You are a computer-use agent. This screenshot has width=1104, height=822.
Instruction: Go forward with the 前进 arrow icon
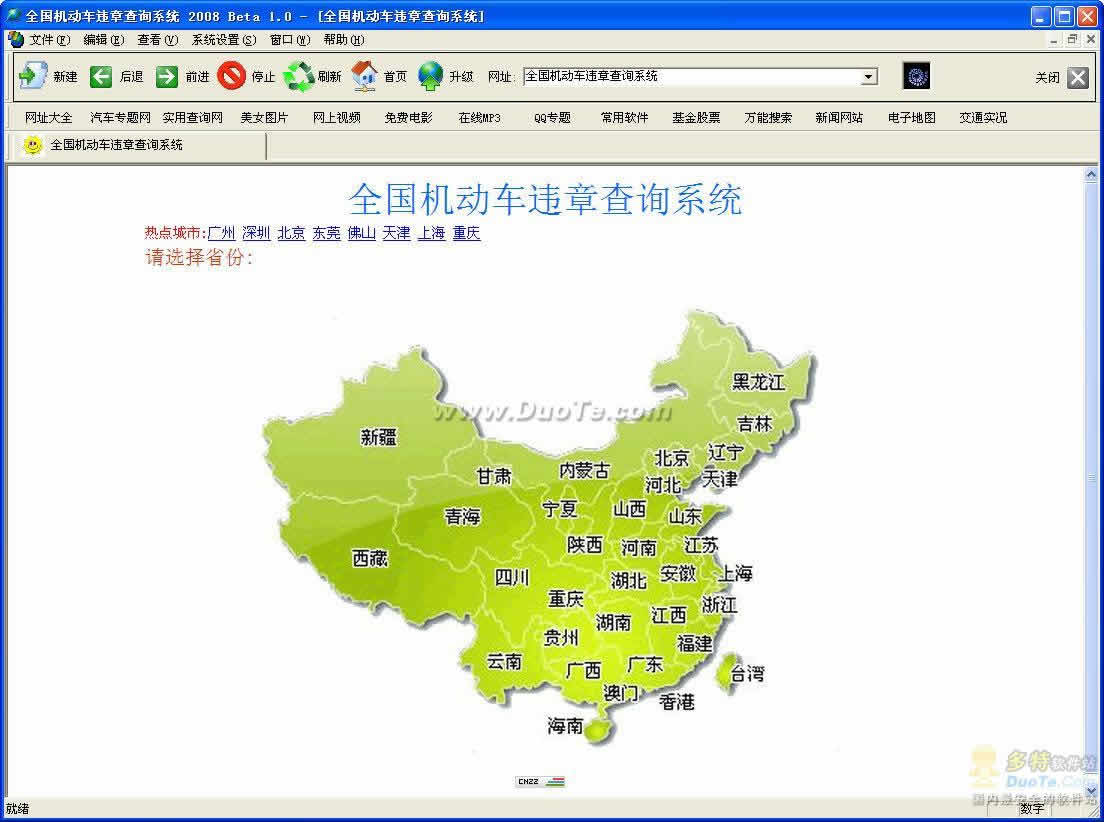pos(167,76)
